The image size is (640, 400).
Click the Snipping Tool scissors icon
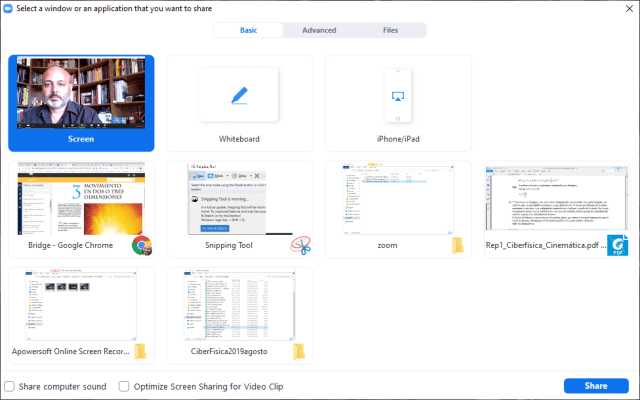coord(301,245)
